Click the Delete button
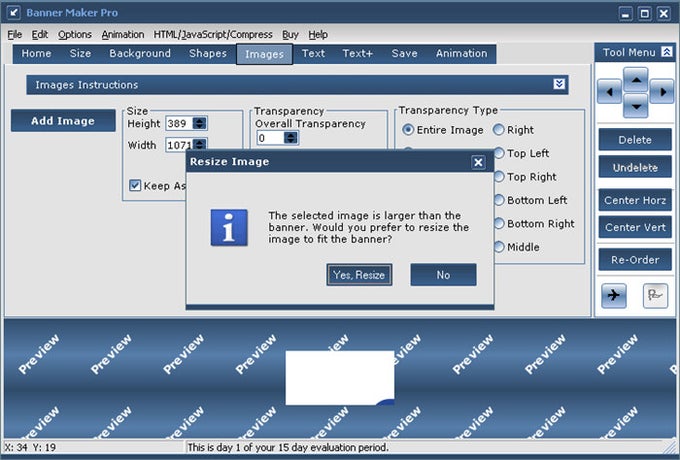The width and height of the screenshot is (680, 460). [x=635, y=140]
